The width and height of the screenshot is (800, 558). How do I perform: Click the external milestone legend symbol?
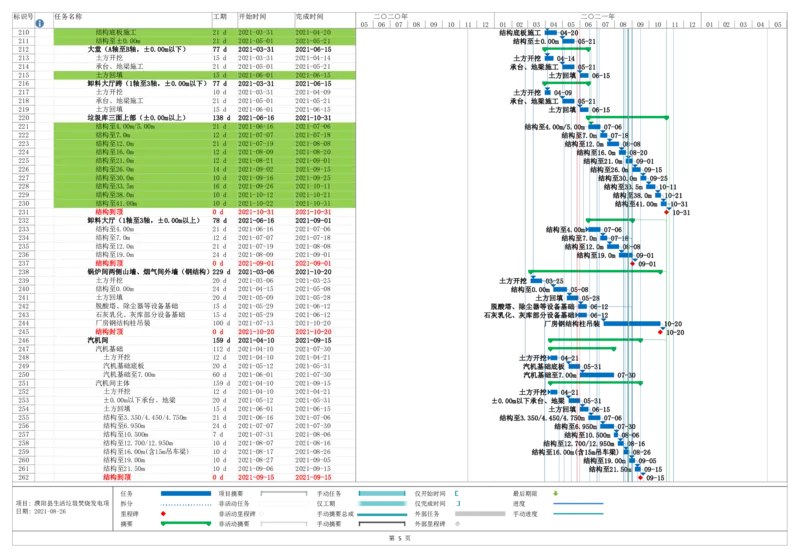tap(457, 523)
